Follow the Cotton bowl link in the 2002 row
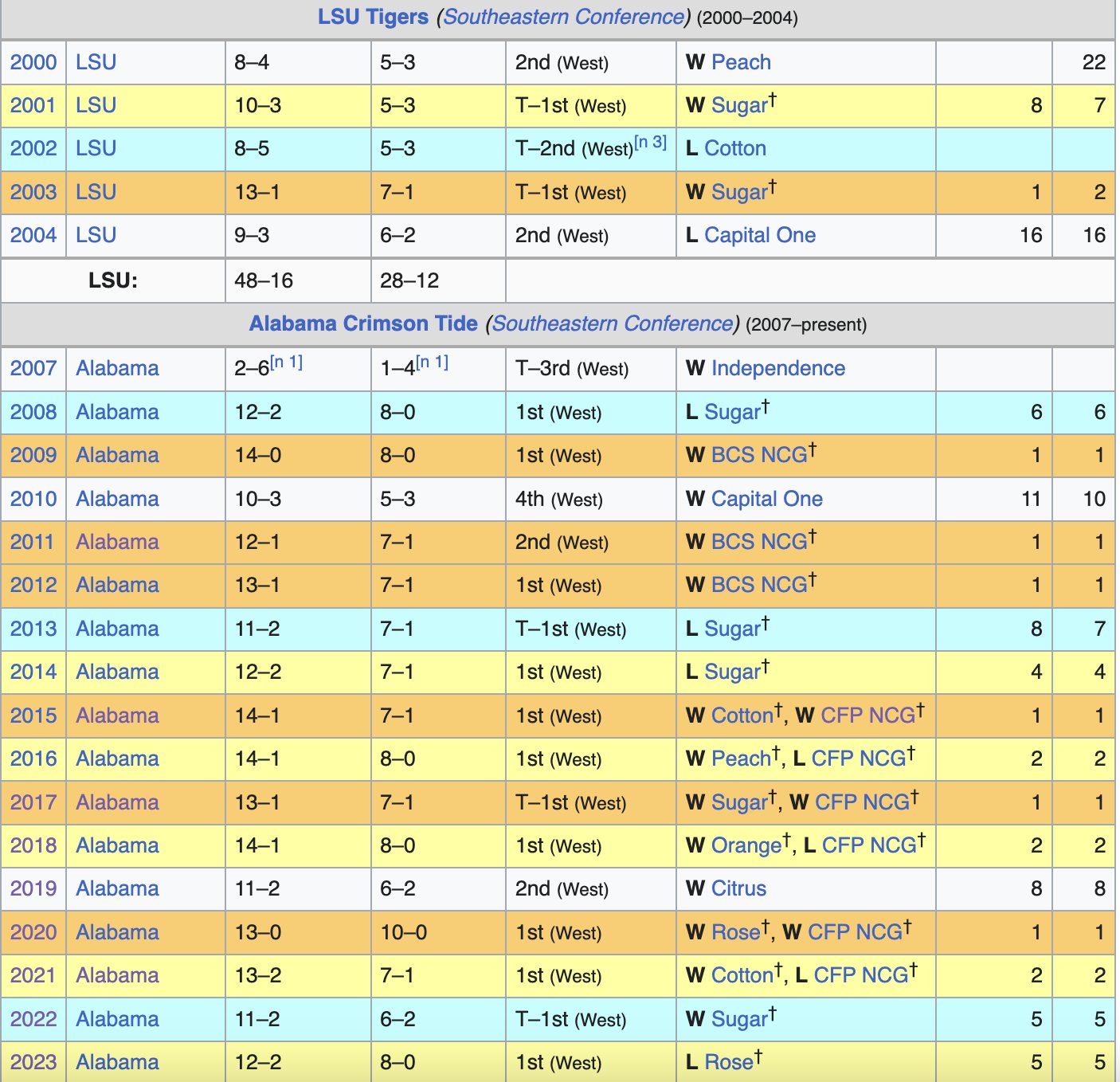This screenshot has width=1120, height=1082. pyautogui.click(x=735, y=148)
